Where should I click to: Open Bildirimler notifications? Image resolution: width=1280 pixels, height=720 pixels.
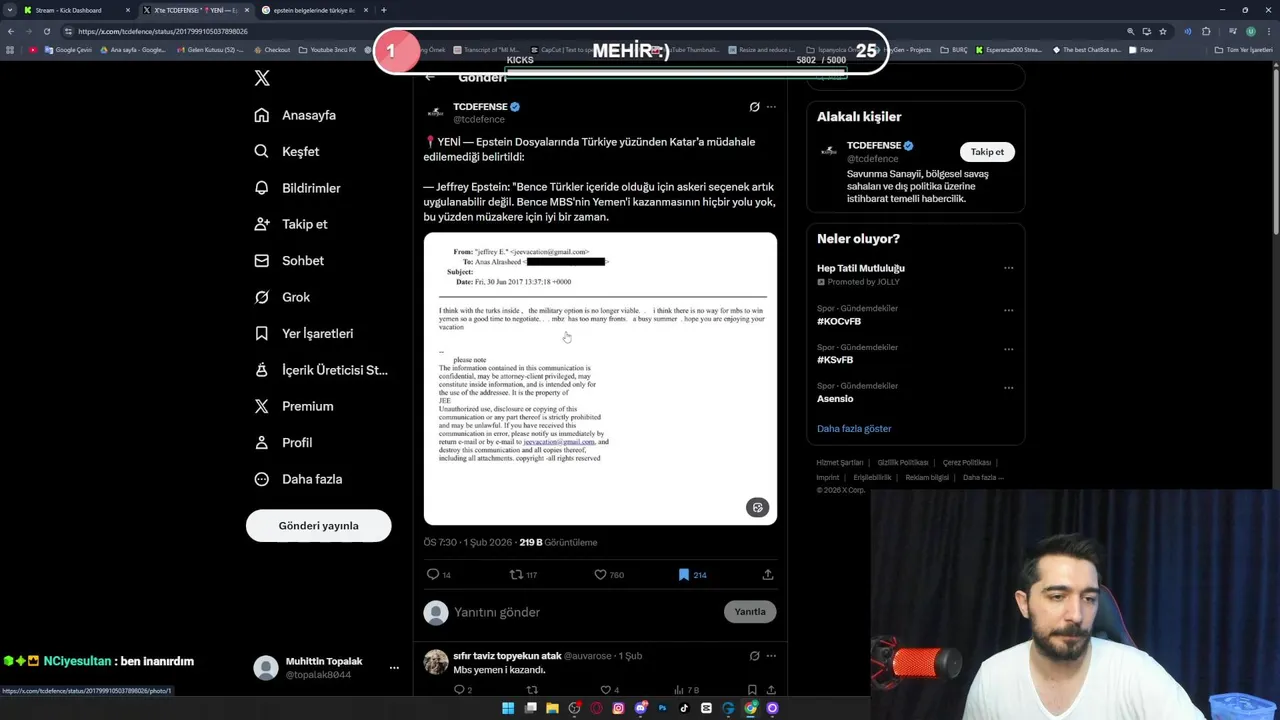[x=297, y=188]
